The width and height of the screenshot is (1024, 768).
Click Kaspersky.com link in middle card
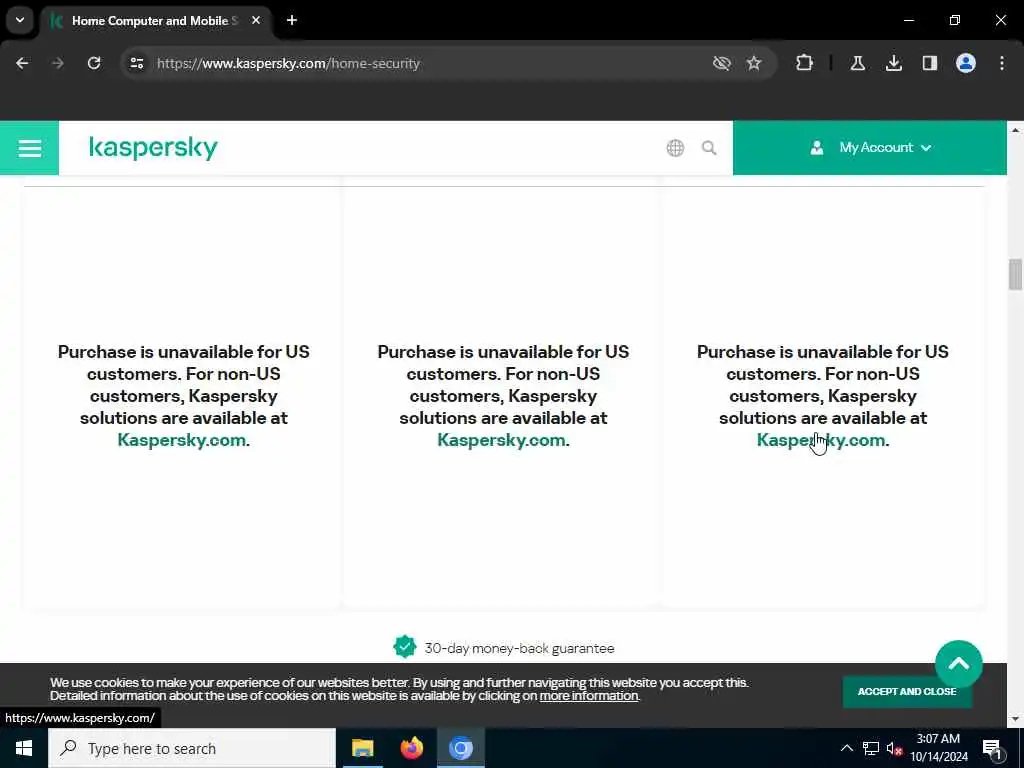501,440
